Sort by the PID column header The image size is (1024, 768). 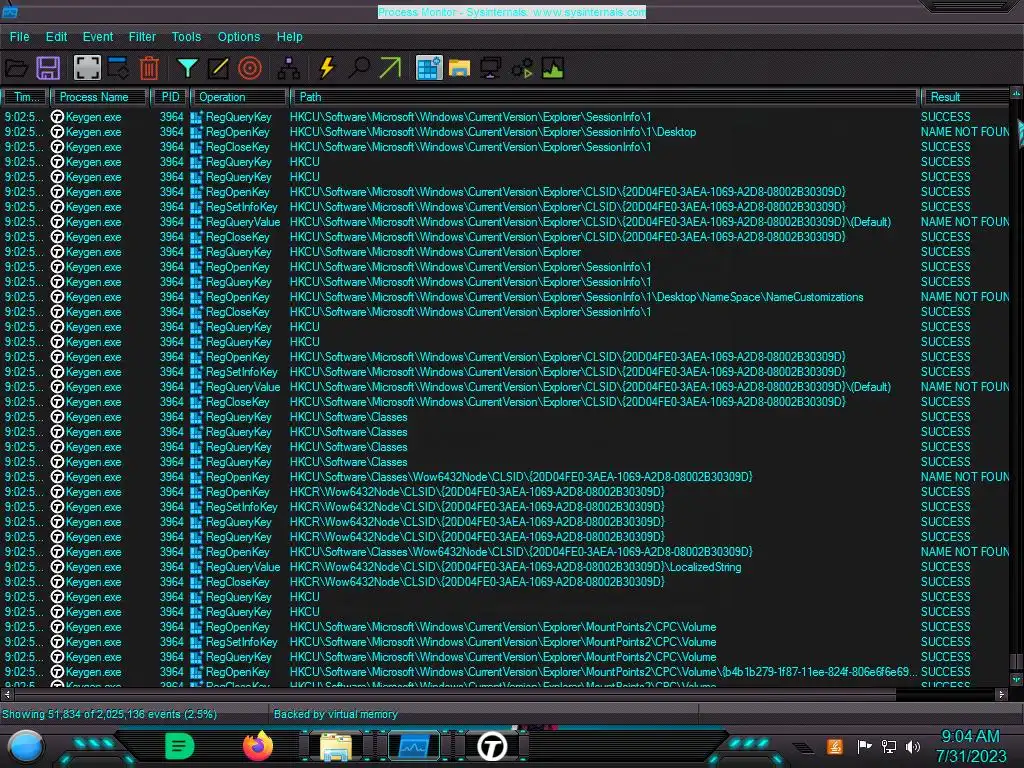(170, 97)
